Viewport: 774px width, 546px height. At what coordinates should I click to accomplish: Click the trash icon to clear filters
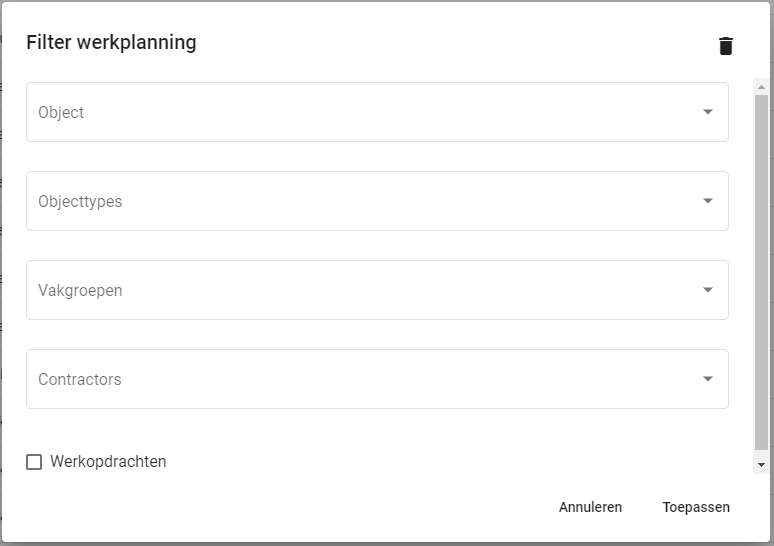726,46
